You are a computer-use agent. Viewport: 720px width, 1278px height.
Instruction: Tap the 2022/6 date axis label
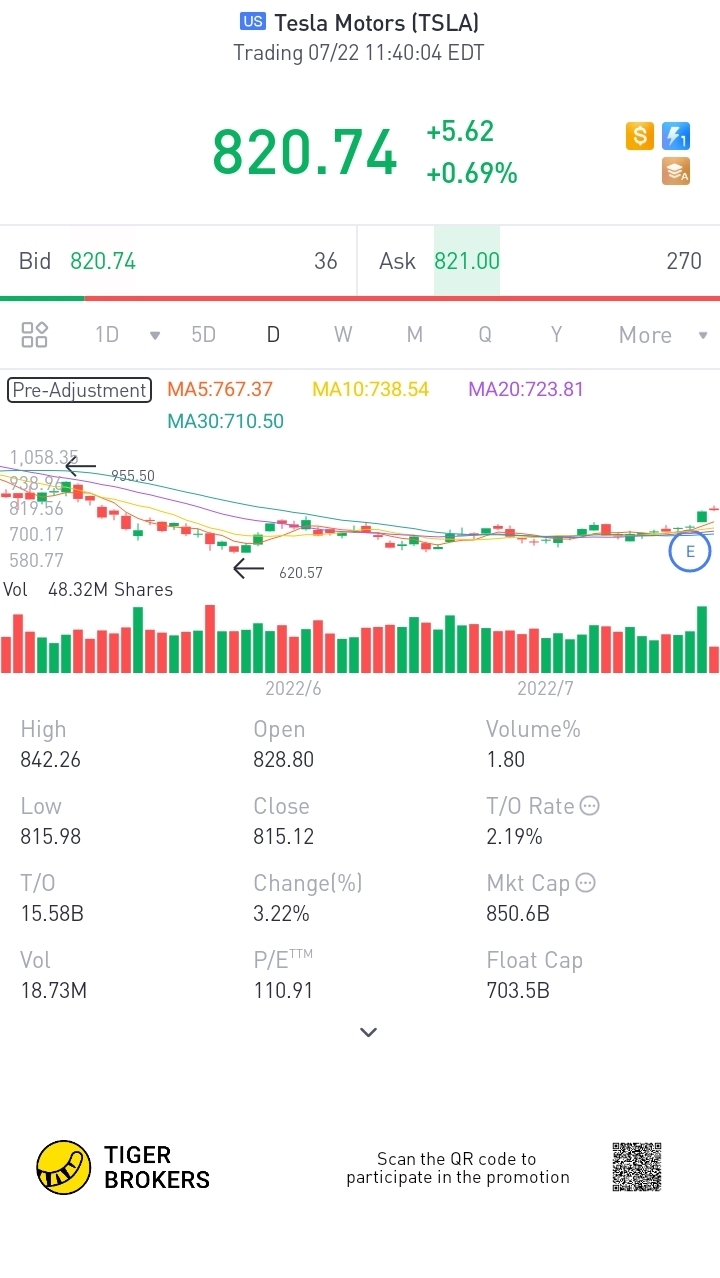293,689
